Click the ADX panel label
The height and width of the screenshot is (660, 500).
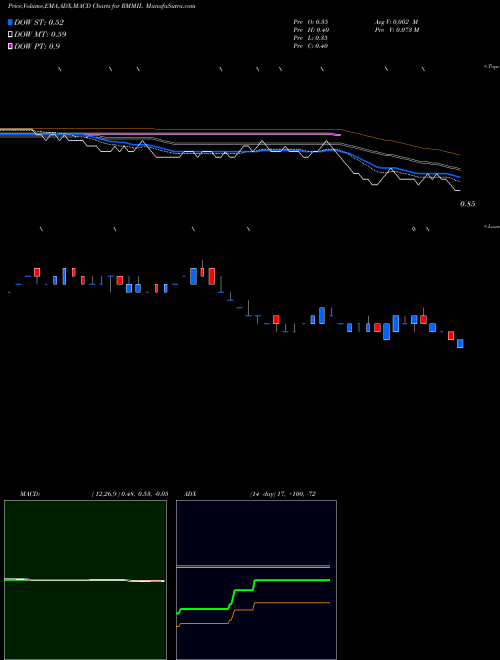click(190, 494)
